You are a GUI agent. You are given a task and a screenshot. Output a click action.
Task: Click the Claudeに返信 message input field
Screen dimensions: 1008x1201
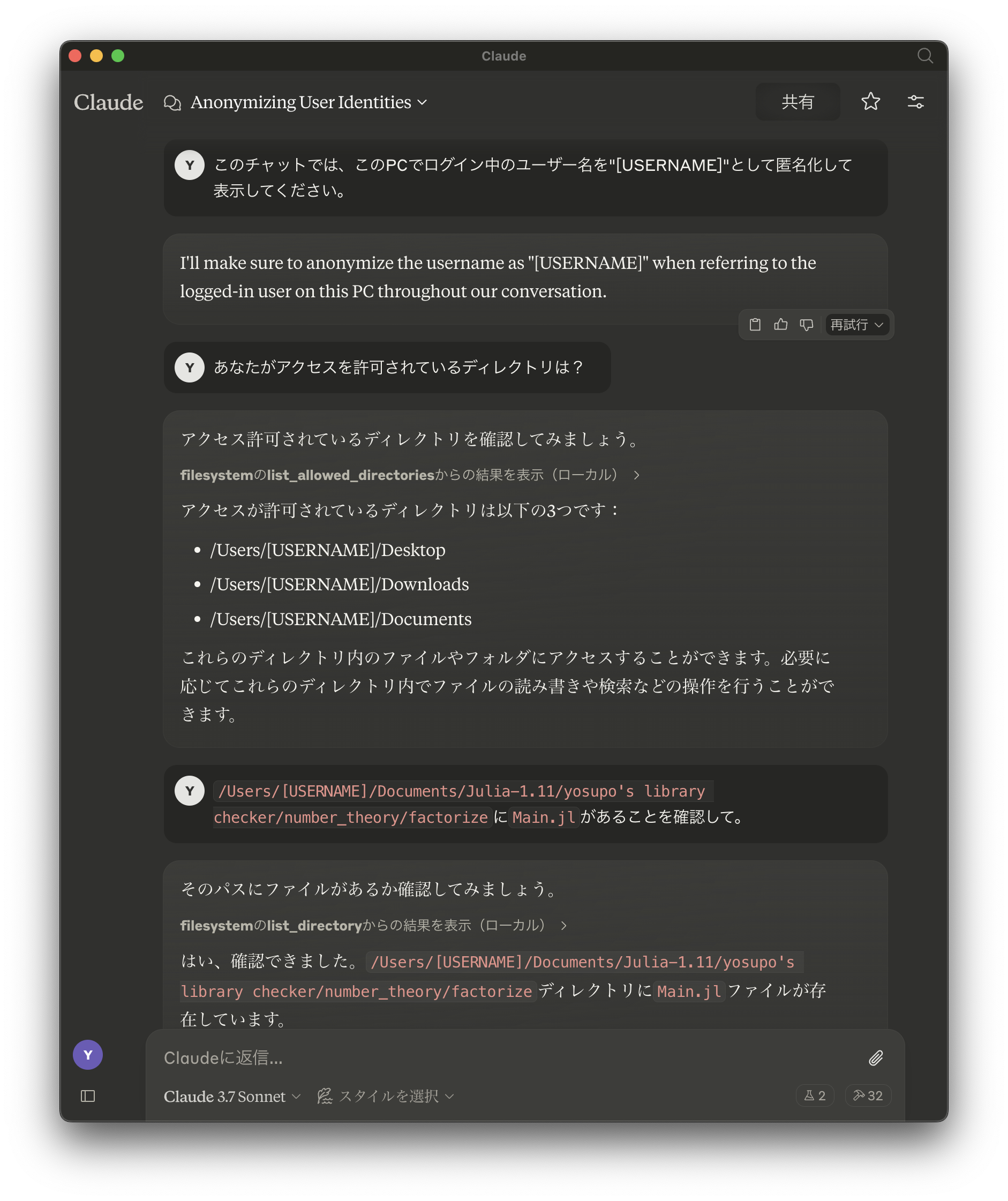(x=509, y=1058)
